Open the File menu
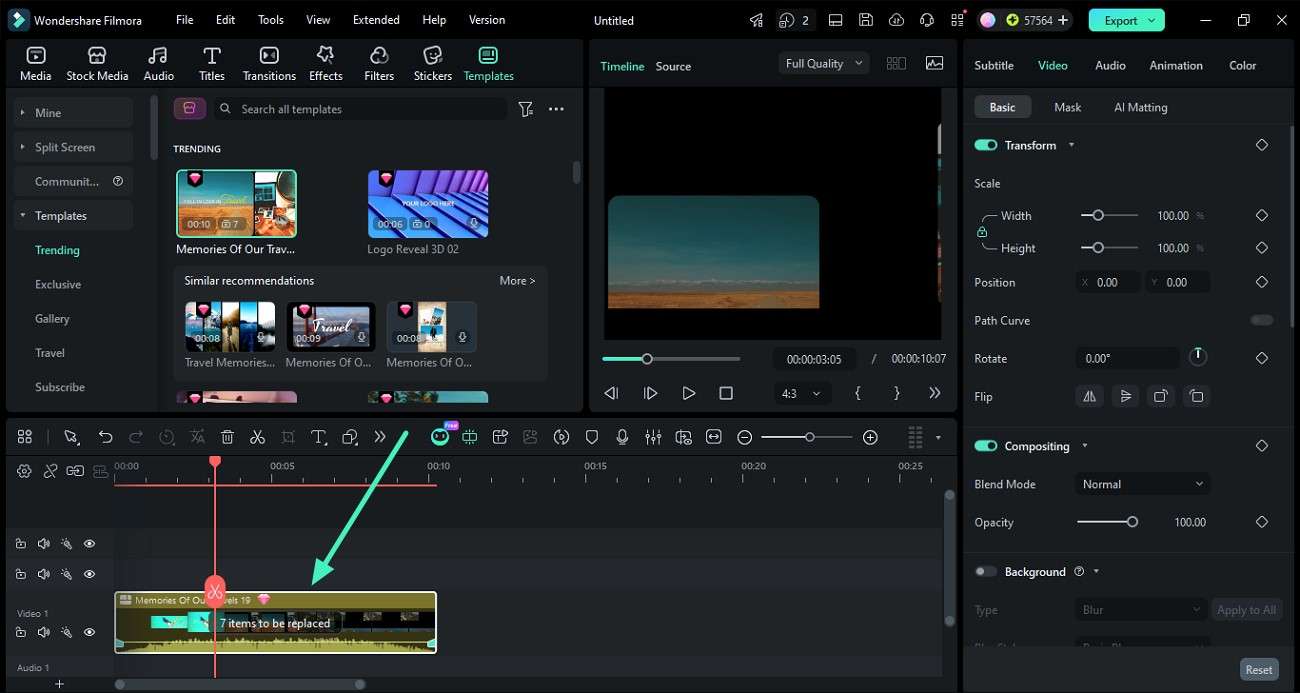This screenshot has height=693, width=1300. point(185,20)
